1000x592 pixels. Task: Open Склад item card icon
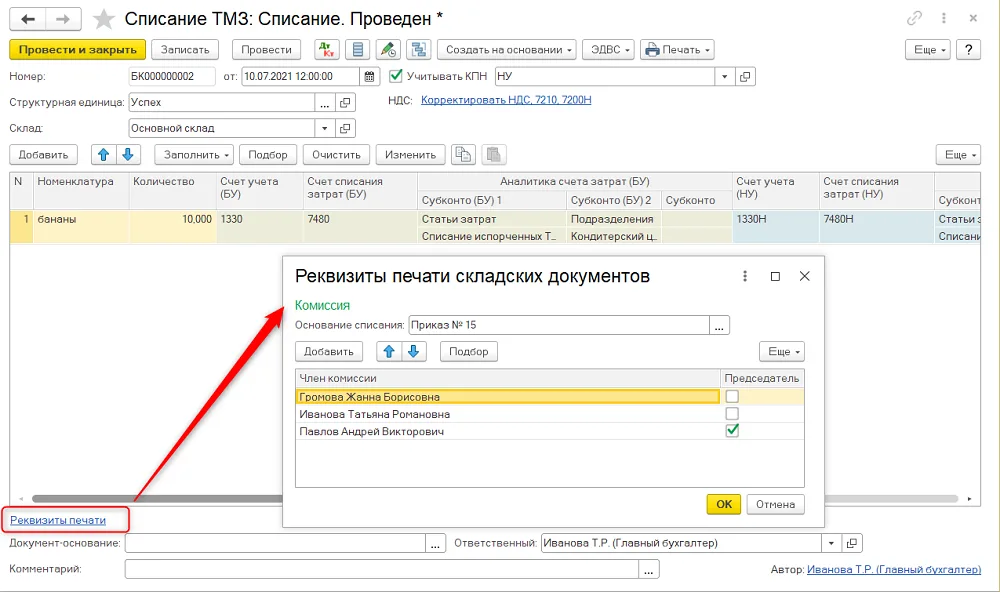coord(345,128)
